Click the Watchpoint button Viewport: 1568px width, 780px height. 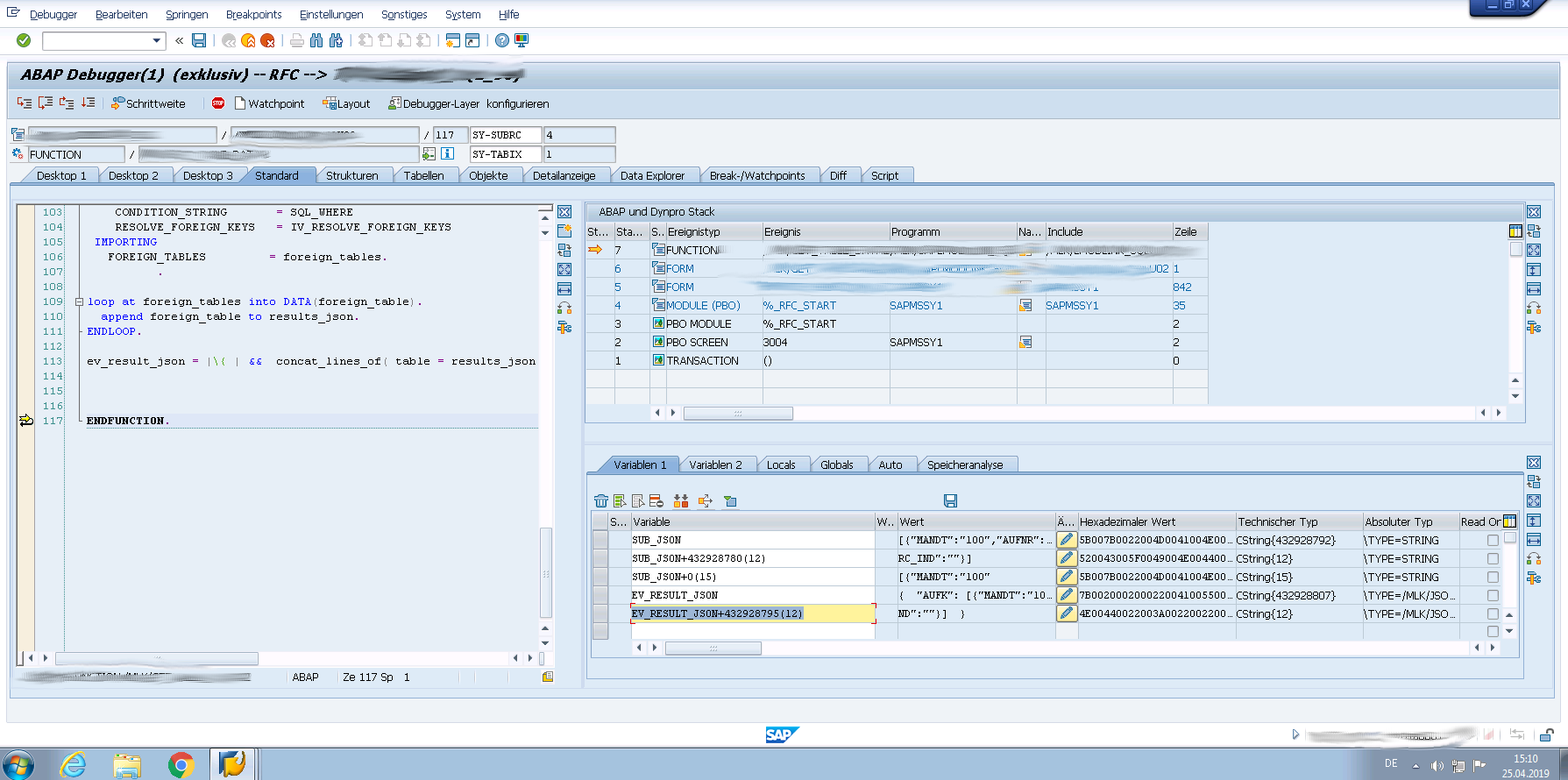point(270,103)
